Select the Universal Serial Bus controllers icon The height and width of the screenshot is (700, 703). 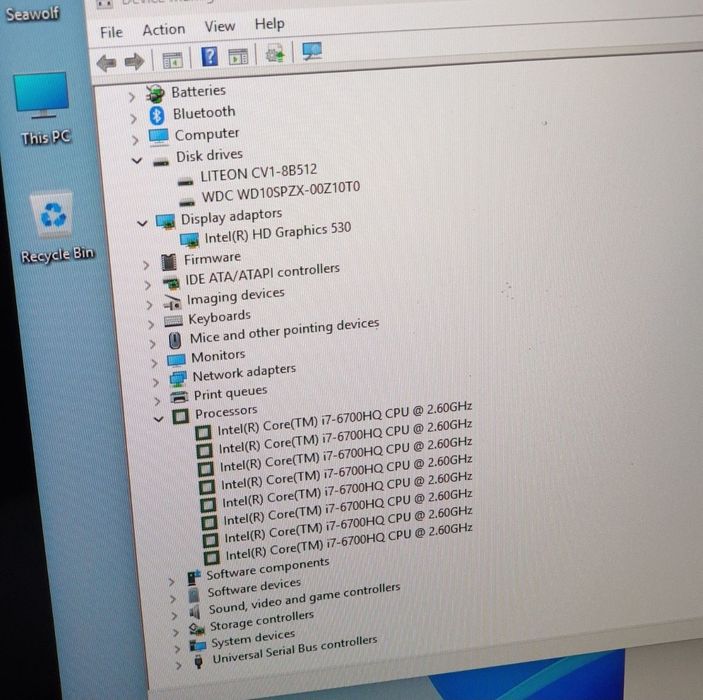click(199, 661)
